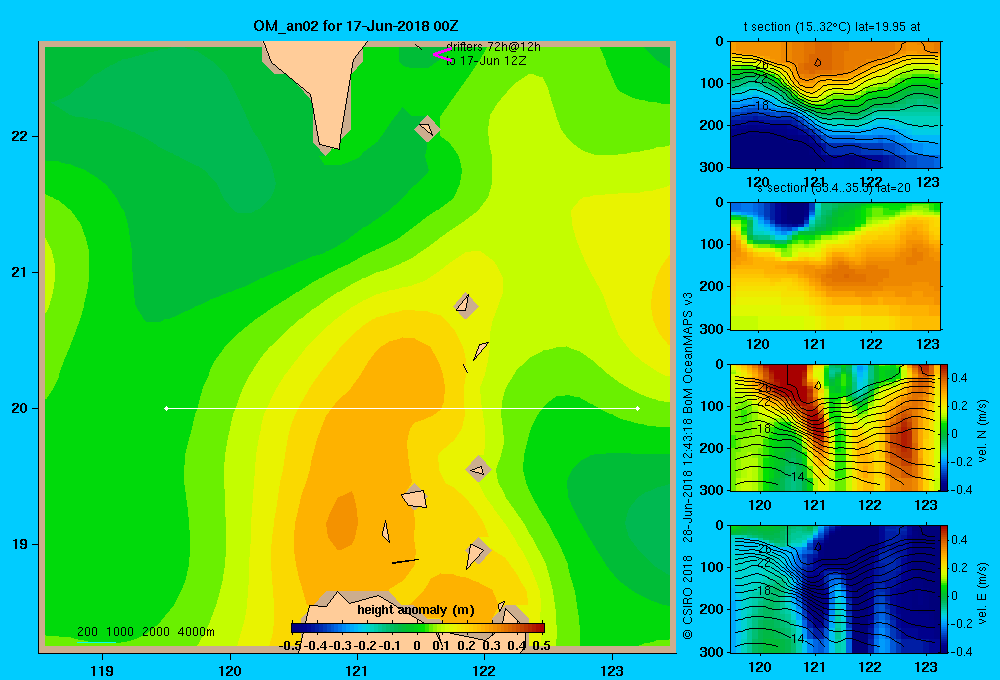Click the west endpoint of the white section line
1000x680 pixels.
pos(166,408)
